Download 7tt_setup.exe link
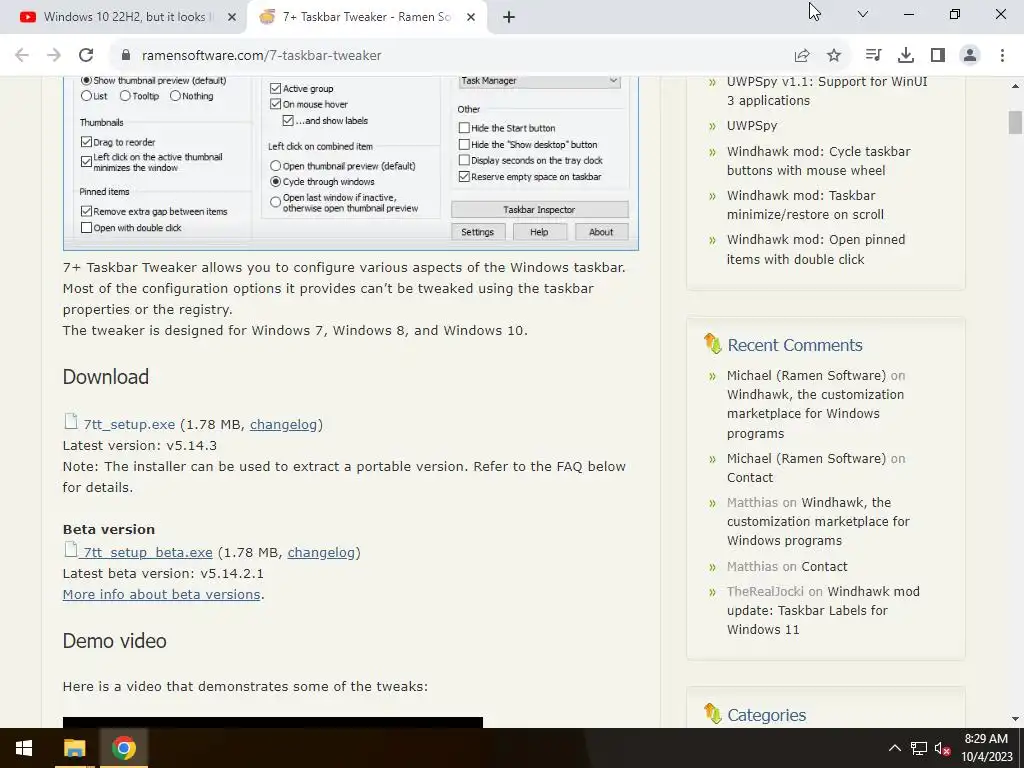Image resolution: width=1024 pixels, height=768 pixels. [129, 424]
